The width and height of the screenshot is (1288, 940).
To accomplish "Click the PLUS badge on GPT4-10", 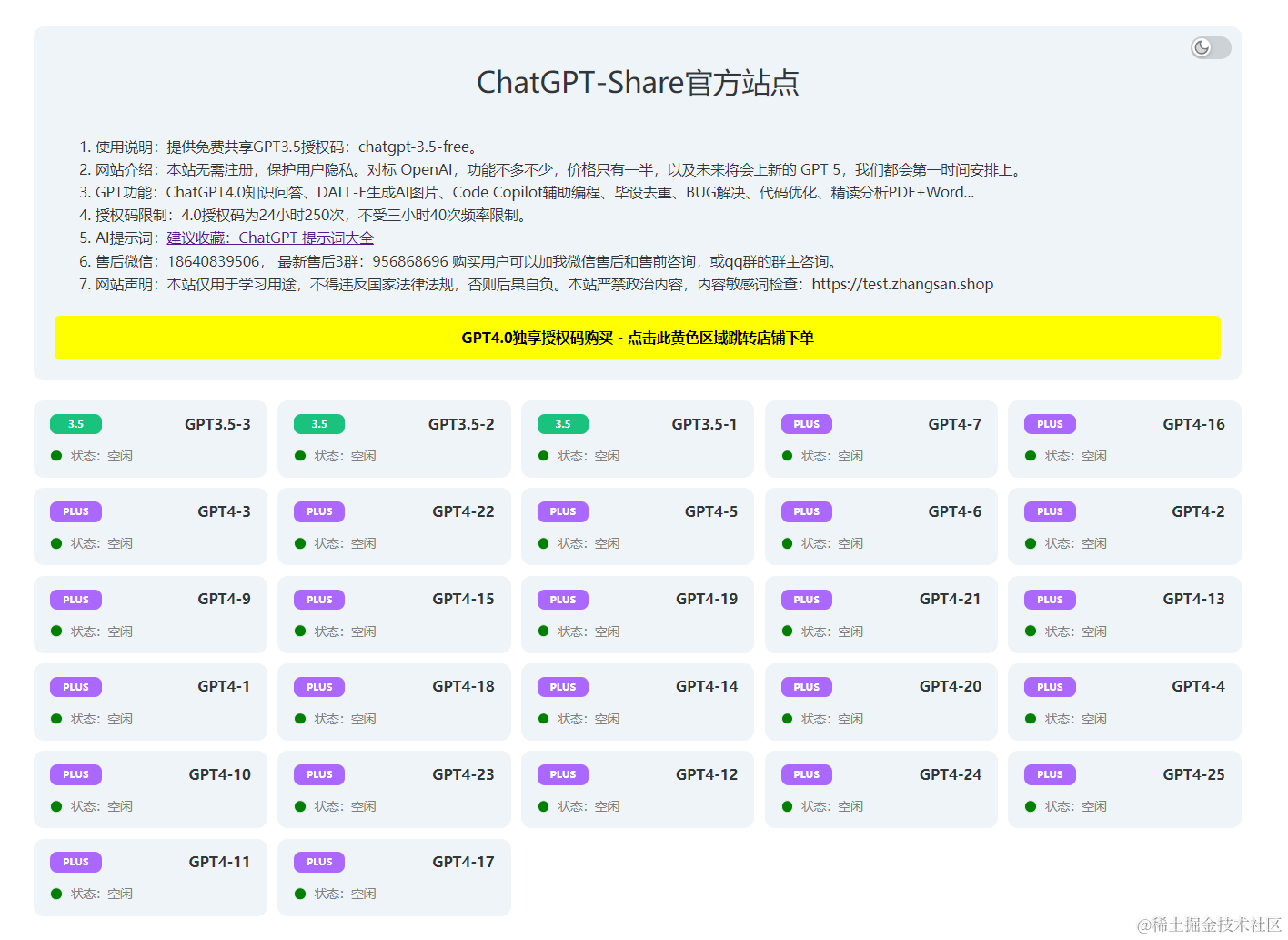I will click(x=75, y=774).
